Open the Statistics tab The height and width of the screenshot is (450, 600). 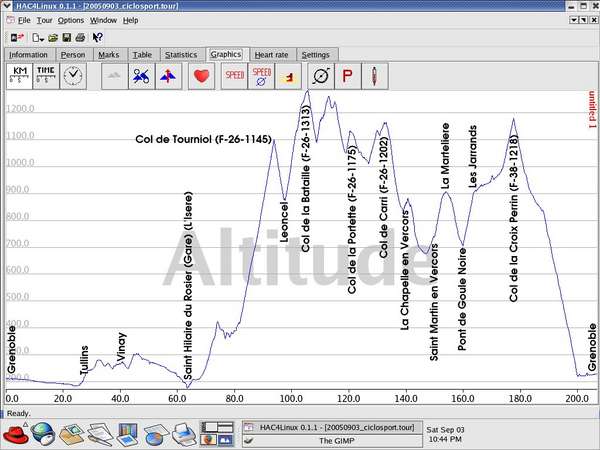[x=181, y=54]
